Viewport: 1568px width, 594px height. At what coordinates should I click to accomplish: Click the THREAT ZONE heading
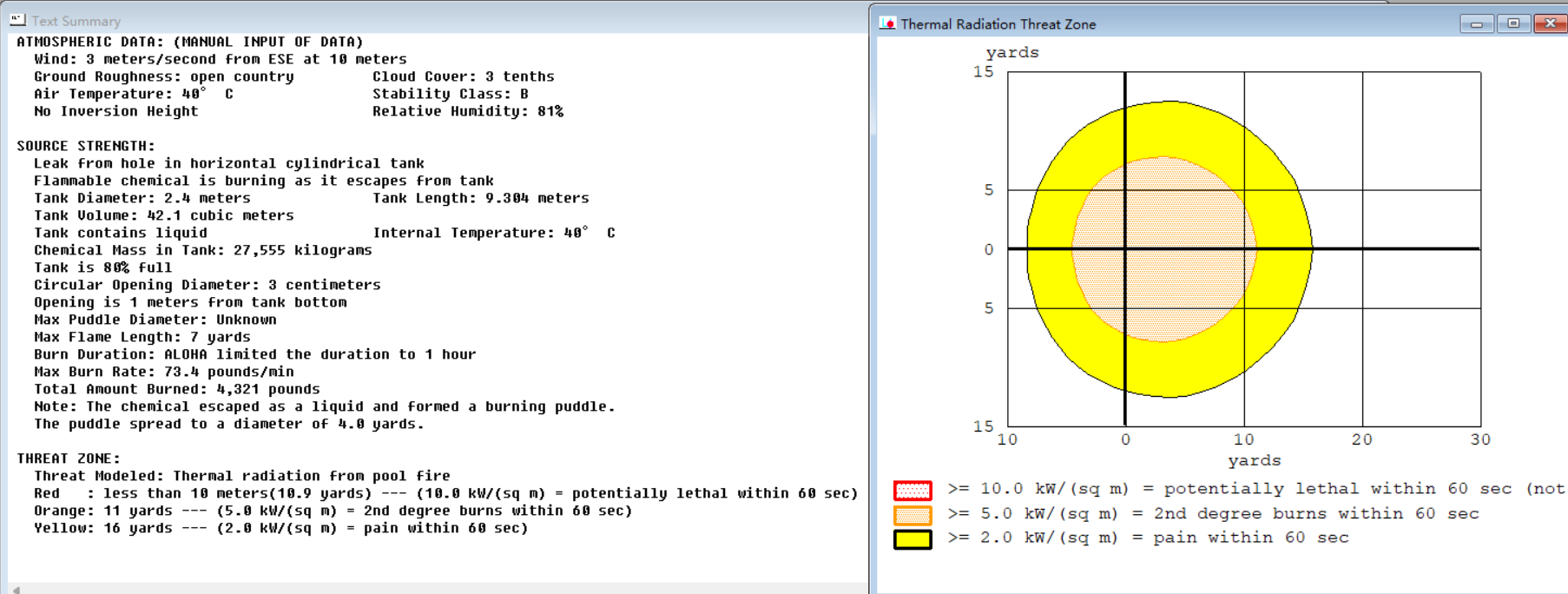pyautogui.click(x=69, y=459)
